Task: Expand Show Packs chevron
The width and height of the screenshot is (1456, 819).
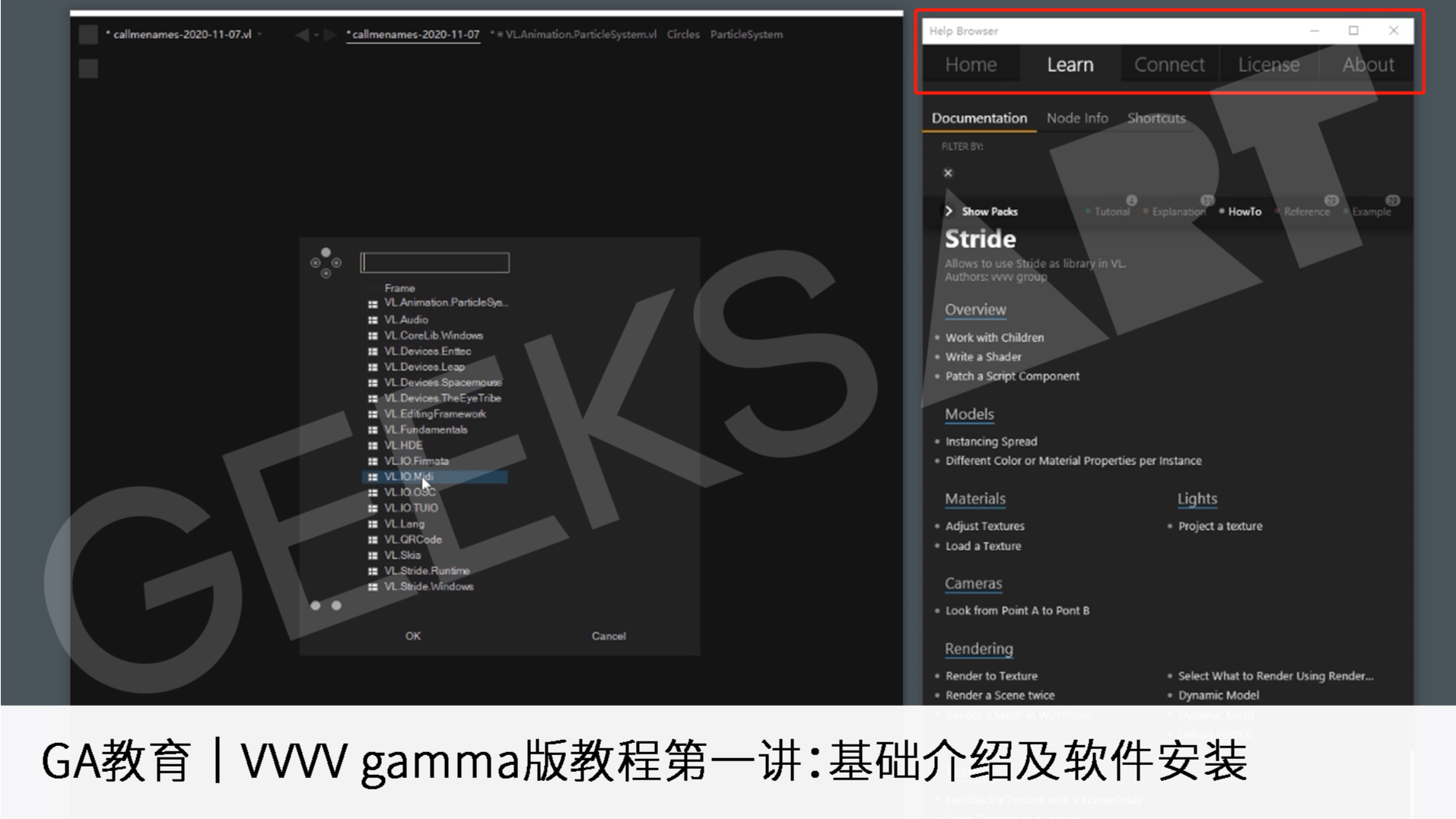Action: coord(949,211)
